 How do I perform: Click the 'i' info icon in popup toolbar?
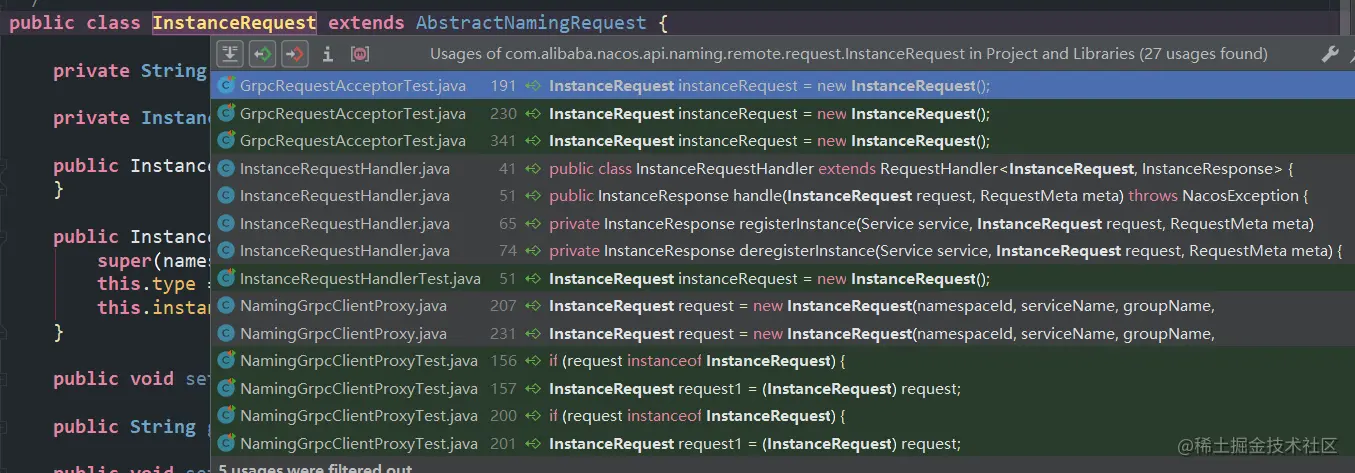tap(327, 54)
